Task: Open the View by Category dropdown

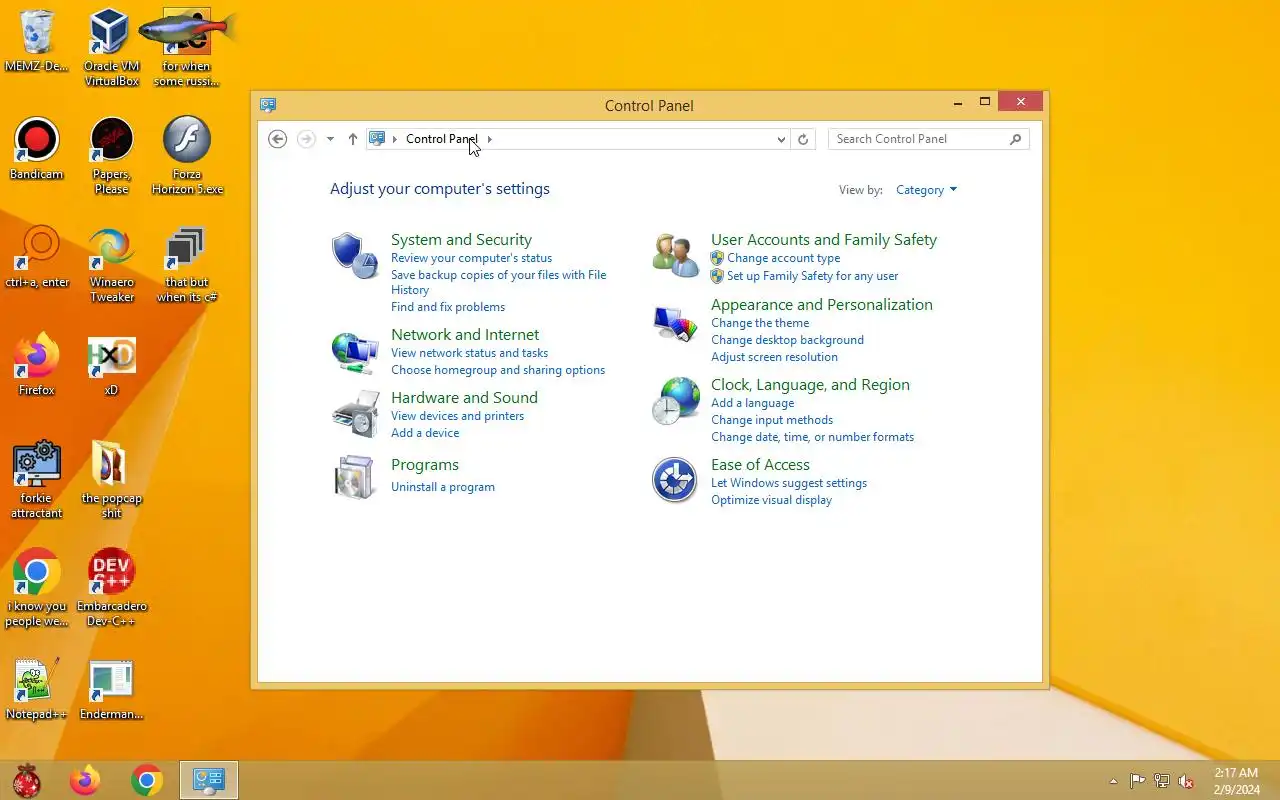Action: click(x=926, y=190)
